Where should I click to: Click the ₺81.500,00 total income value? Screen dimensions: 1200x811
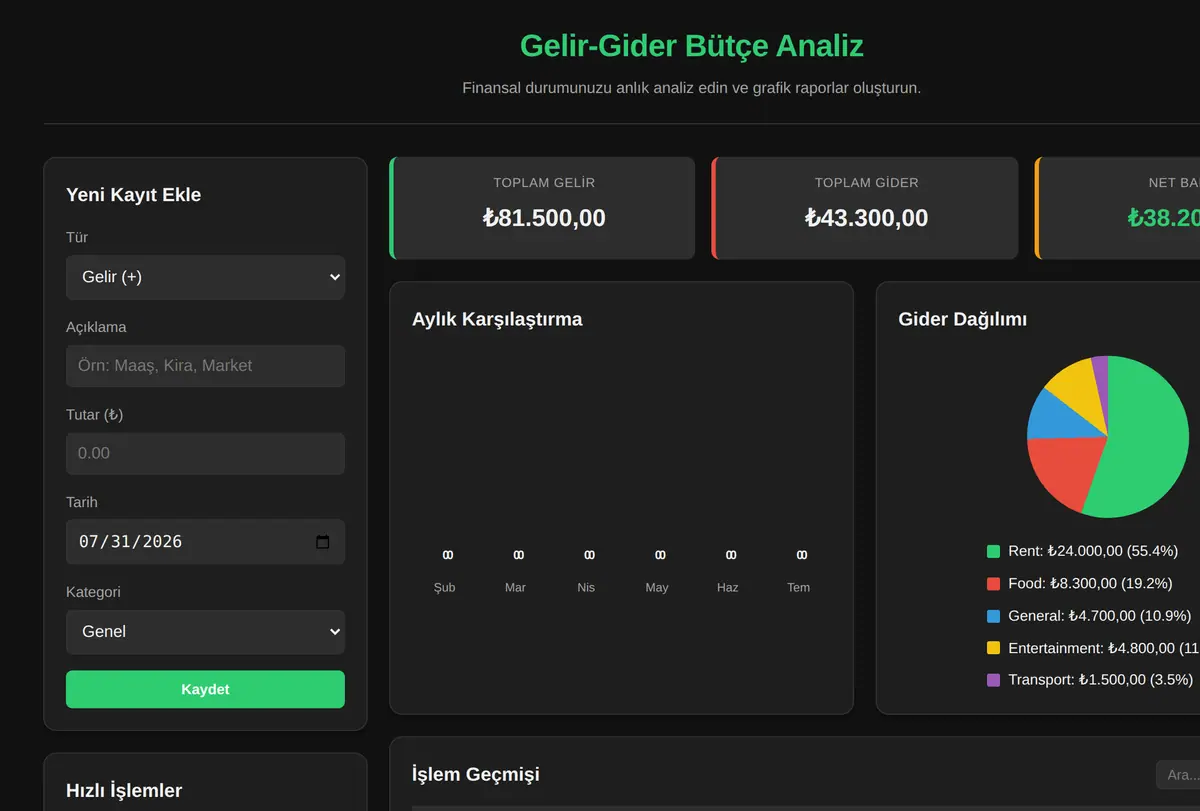pyautogui.click(x=544, y=218)
